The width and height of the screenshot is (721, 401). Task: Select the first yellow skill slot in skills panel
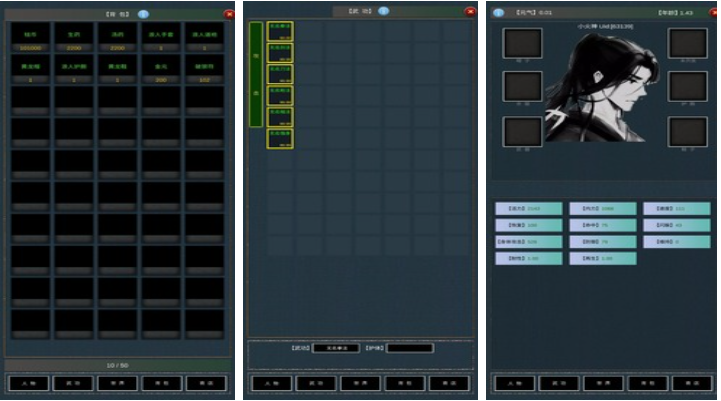[280, 31]
